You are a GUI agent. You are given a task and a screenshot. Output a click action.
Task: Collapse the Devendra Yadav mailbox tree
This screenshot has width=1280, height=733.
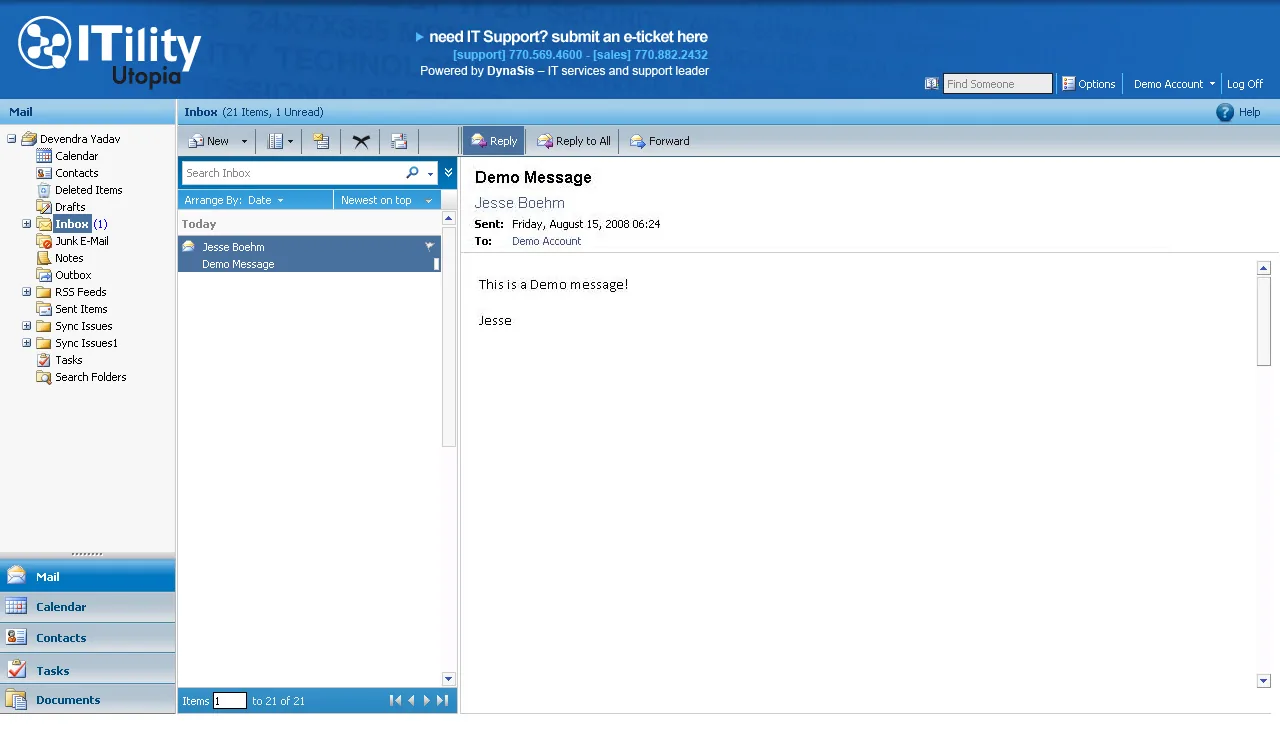pyautogui.click(x=12, y=139)
